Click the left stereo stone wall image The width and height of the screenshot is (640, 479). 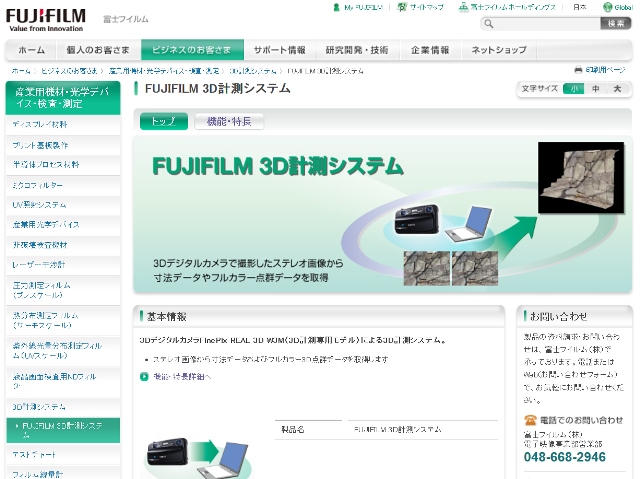pyautogui.click(x=427, y=268)
